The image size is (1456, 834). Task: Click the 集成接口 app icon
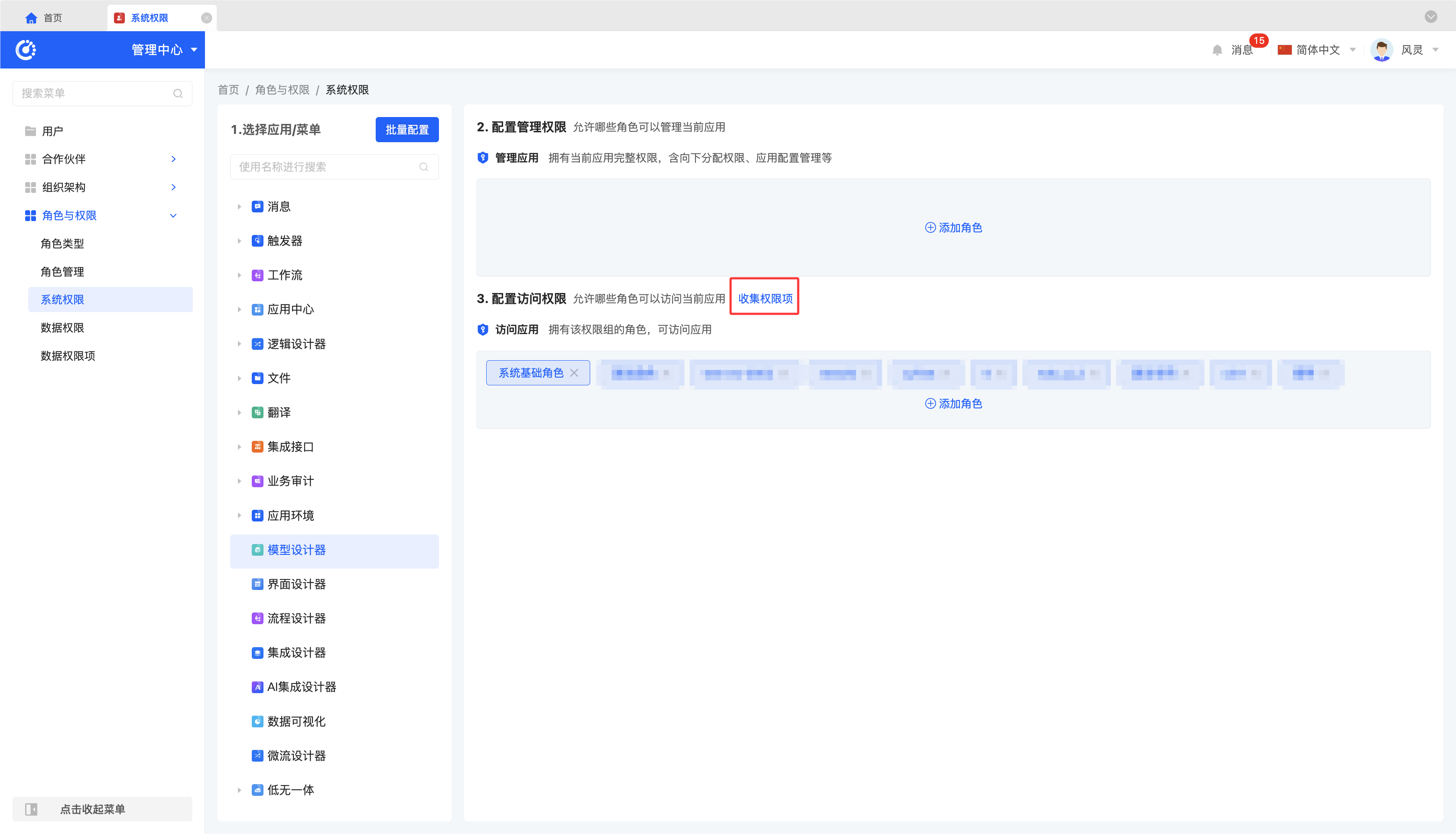(x=258, y=447)
